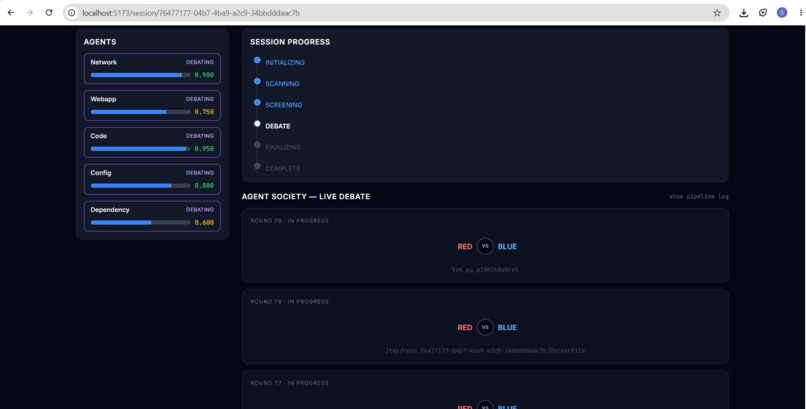Click BLUE in the Round 79 card

point(507,247)
